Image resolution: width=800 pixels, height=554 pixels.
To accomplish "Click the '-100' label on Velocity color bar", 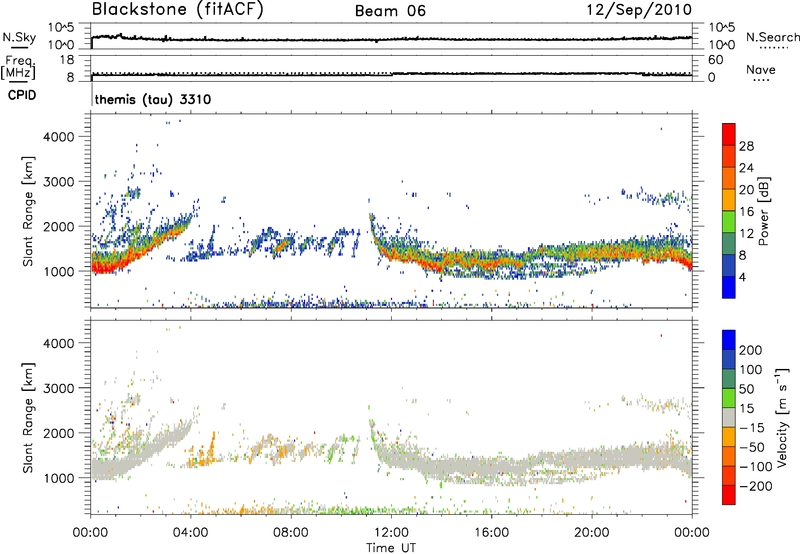I will click(755, 467).
